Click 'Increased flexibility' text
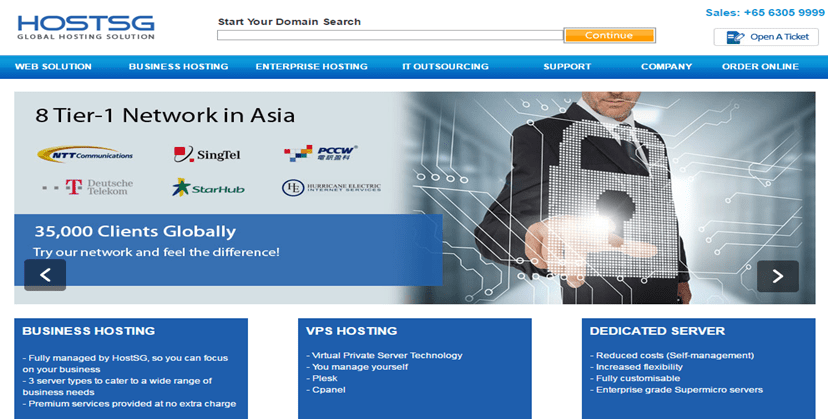The height and width of the screenshot is (419, 828). coord(636,367)
